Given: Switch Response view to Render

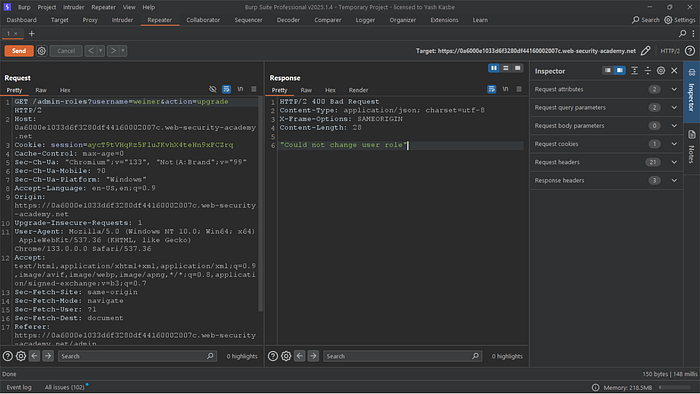Looking at the screenshot, I should pos(358,90).
